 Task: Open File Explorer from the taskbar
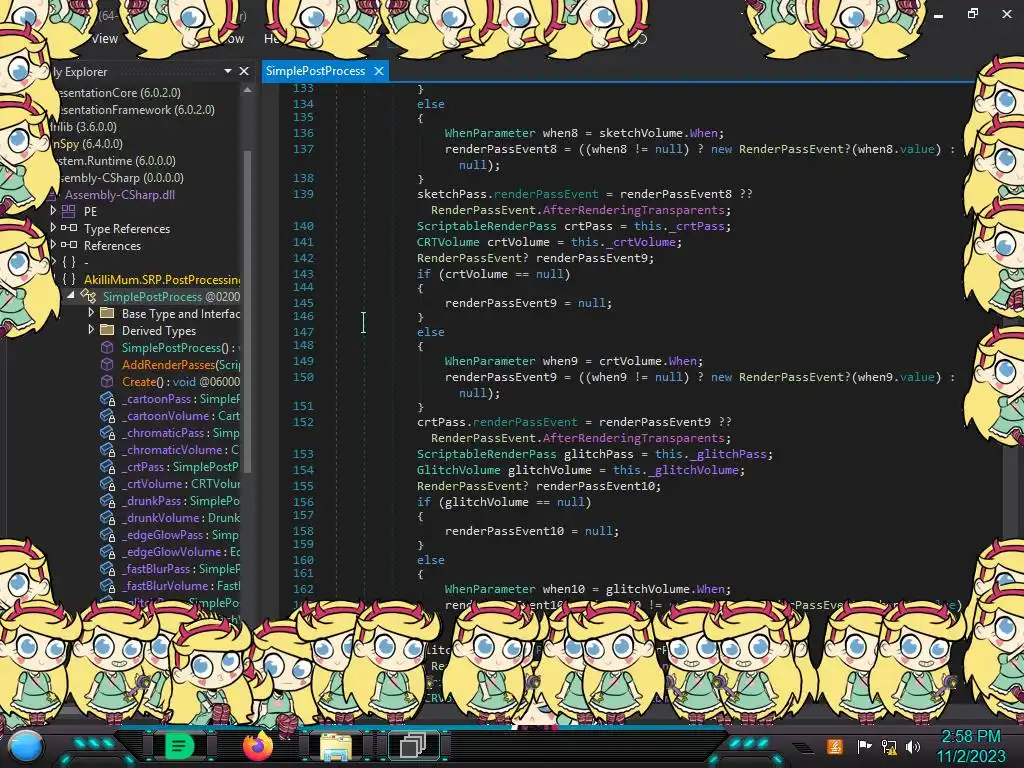tap(335, 746)
